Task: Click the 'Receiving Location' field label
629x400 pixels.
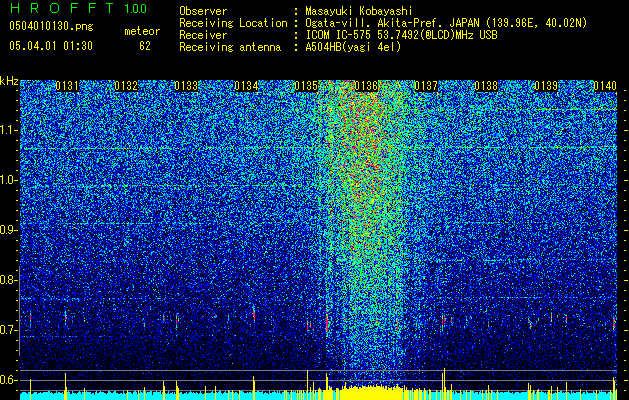Action: click(x=233, y=23)
